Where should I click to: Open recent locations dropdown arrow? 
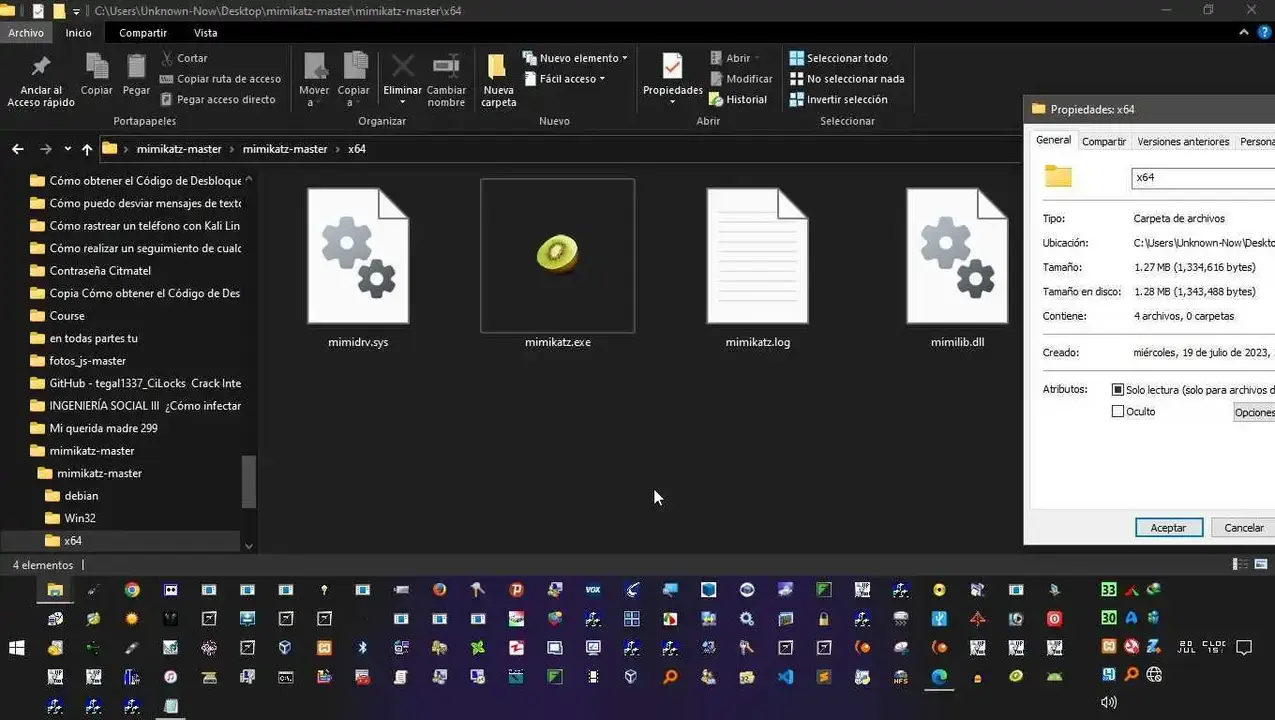pos(67,149)
